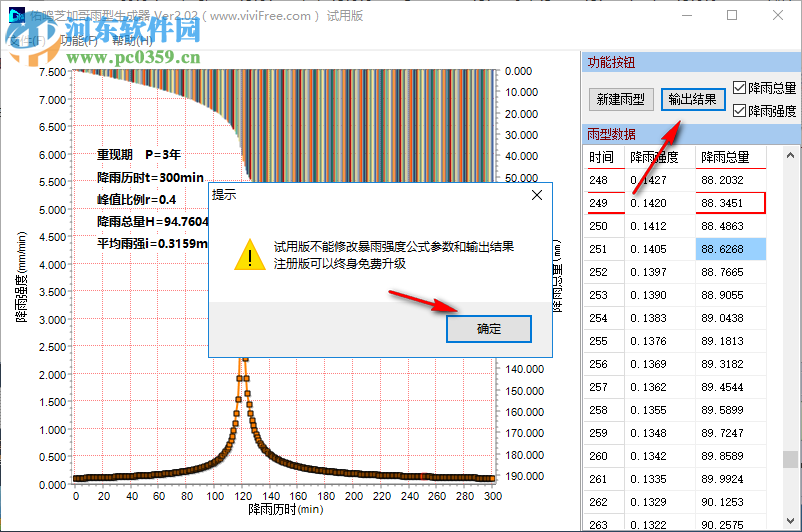
Task: Select time cell 256
Action: (x=604, y=364)
